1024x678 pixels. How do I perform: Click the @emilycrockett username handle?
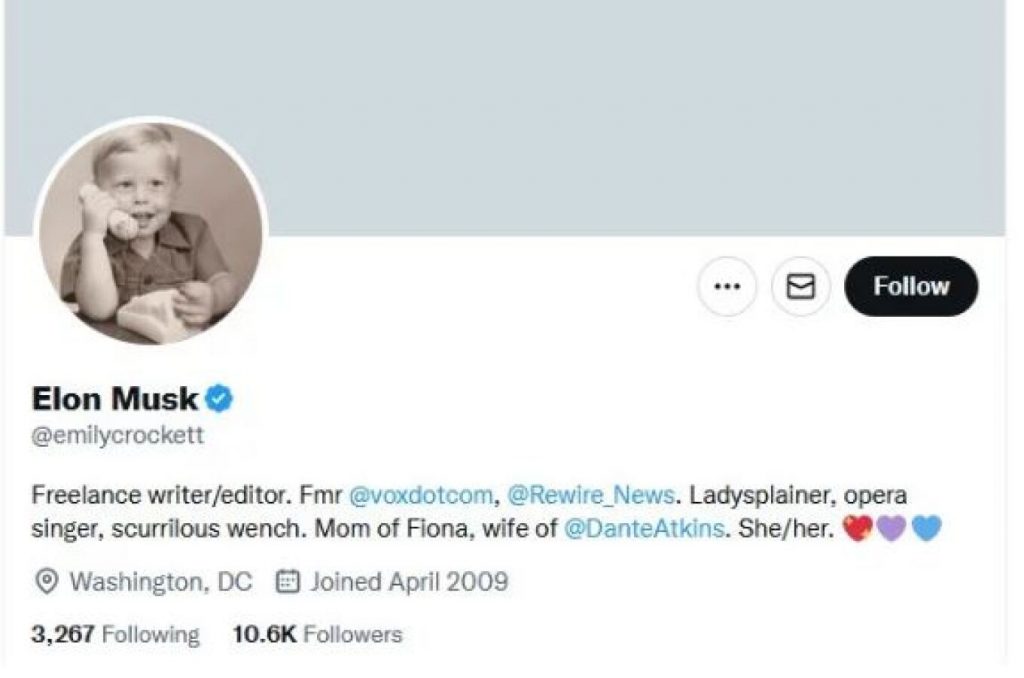(x=118, y=437)
